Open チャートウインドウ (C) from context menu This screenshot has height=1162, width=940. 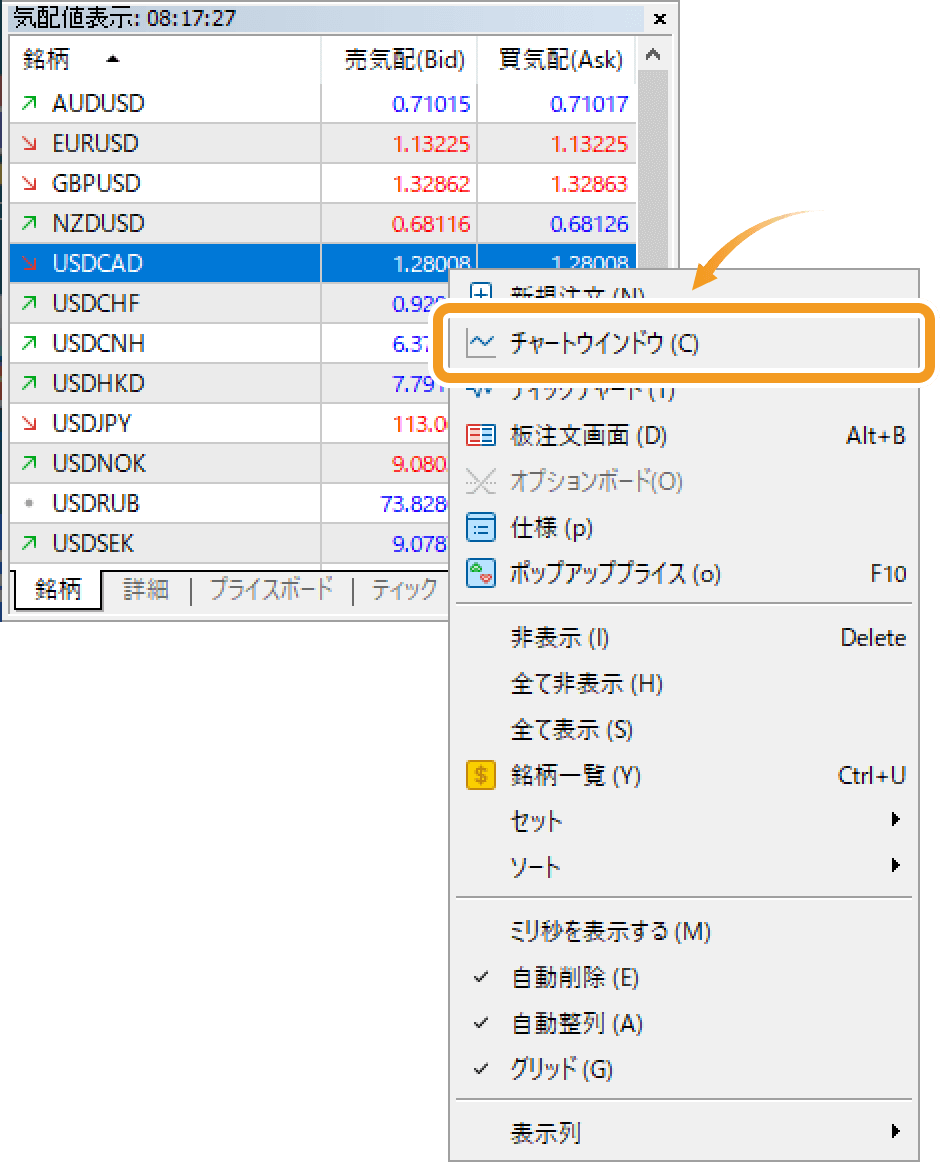(x=683, y=343)
